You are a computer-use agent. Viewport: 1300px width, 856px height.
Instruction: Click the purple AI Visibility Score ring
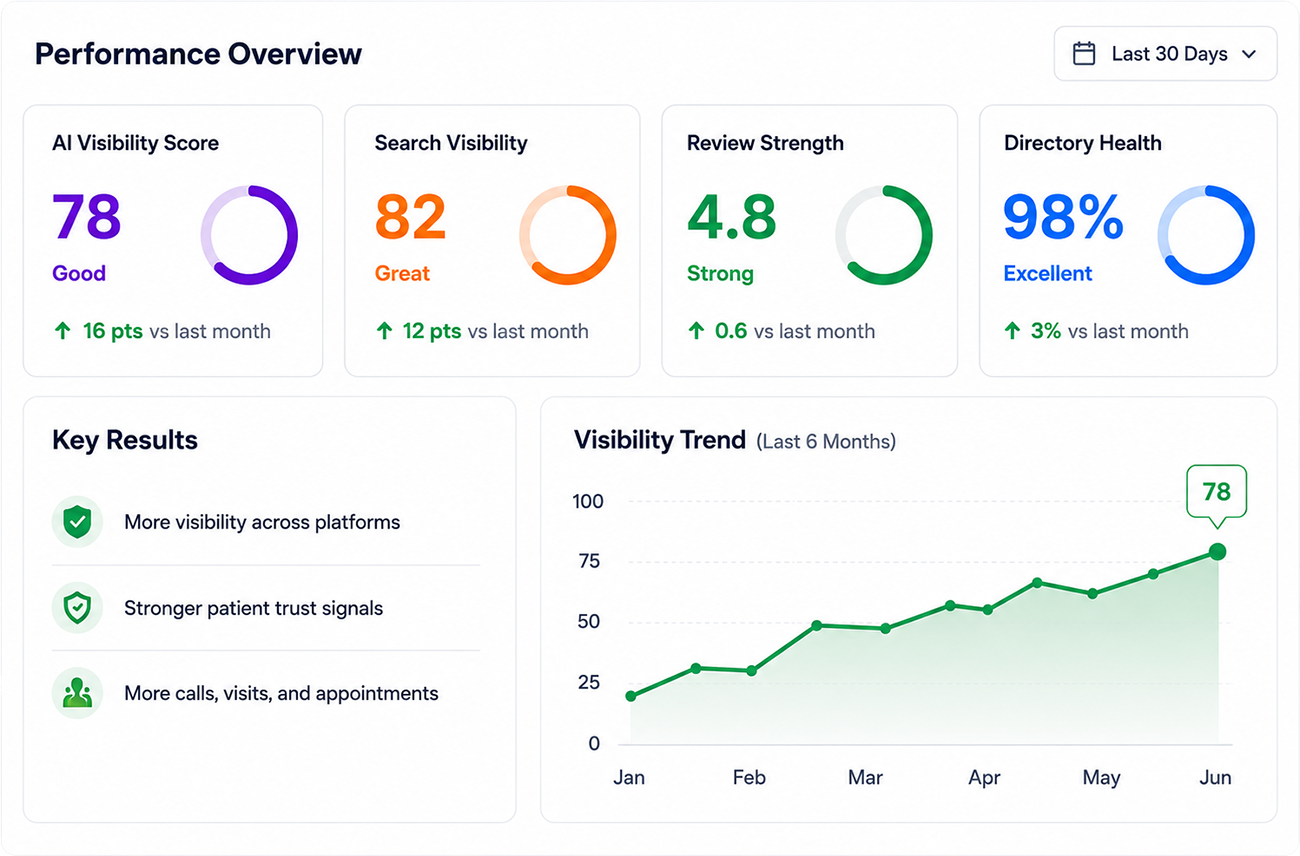249,235
